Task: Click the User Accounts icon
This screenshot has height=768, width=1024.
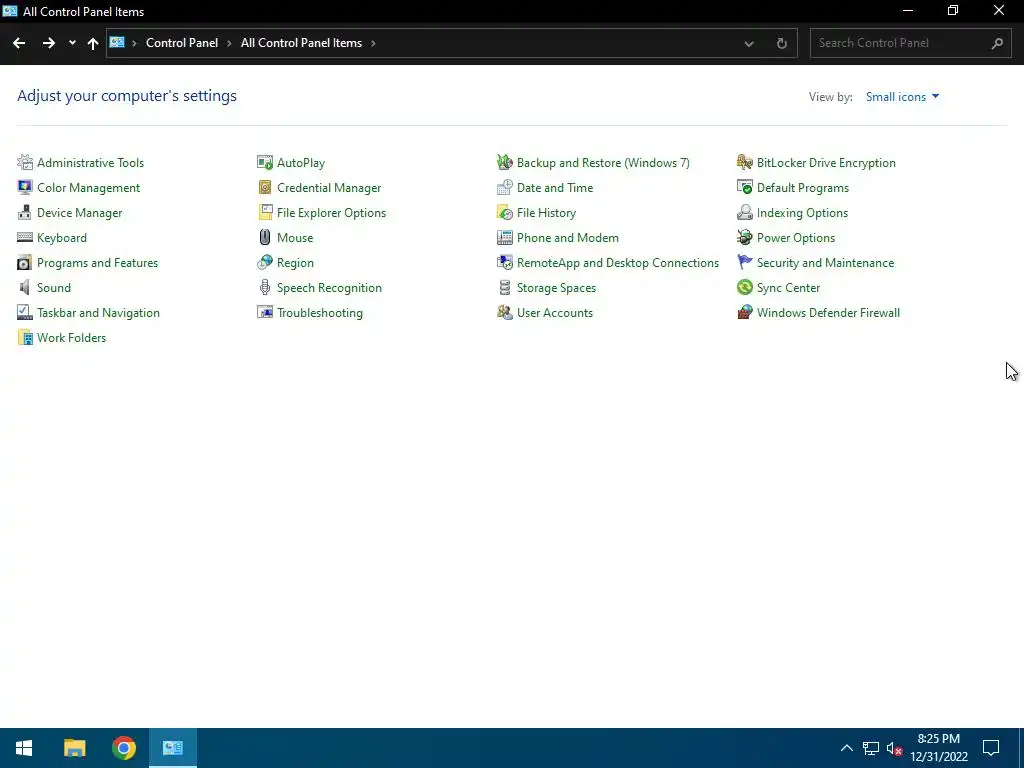Action: tap(505, 312)
